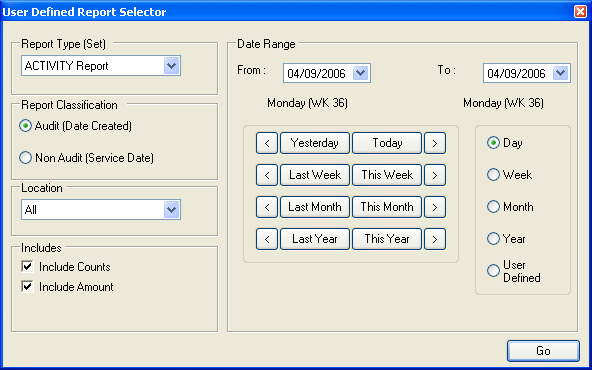This screenshot has width=592, height=370.
Task: Select the This Month range
Action: 387,207
